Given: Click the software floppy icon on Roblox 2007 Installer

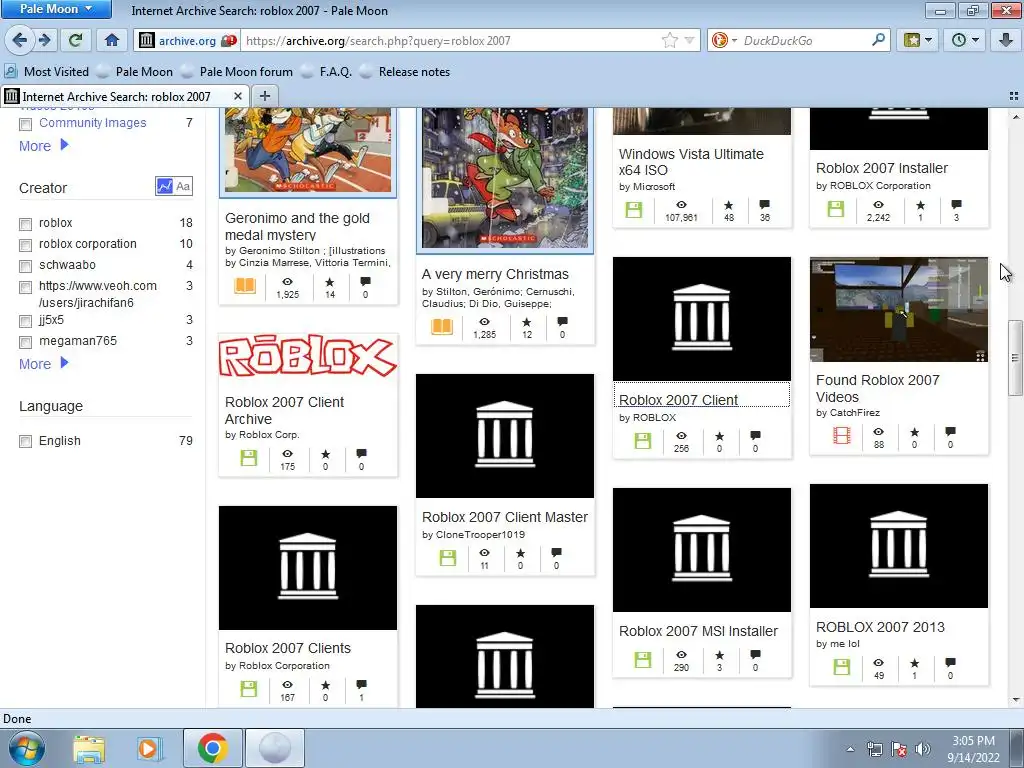Looking at the screenshot, I should pos(836,209).
